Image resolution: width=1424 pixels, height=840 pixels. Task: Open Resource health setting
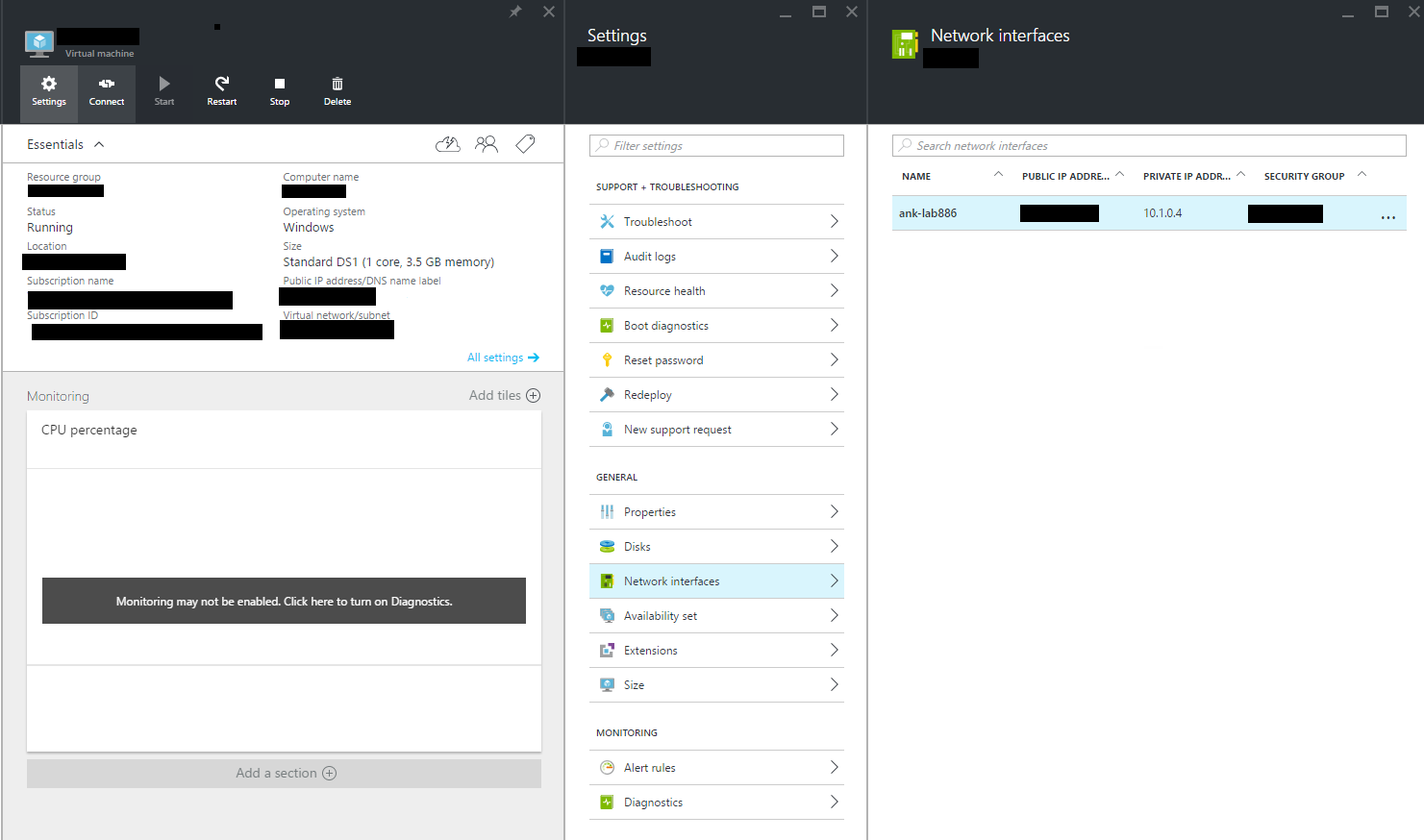(x=716, y=291)
